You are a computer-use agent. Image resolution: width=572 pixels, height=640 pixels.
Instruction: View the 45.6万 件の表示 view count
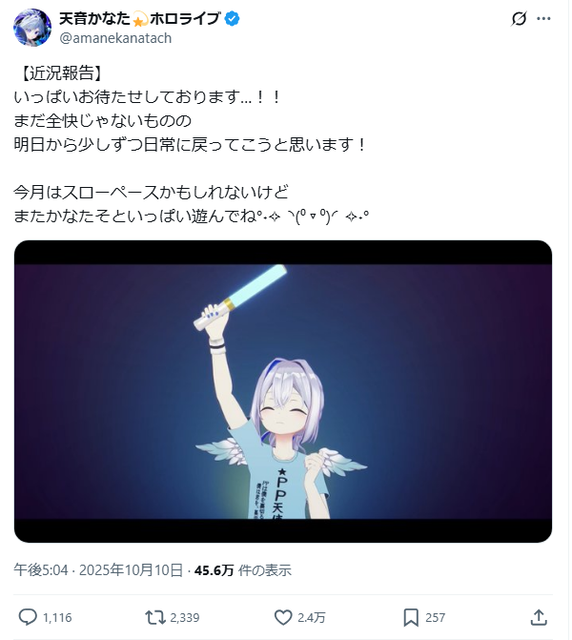click(243, 570)
